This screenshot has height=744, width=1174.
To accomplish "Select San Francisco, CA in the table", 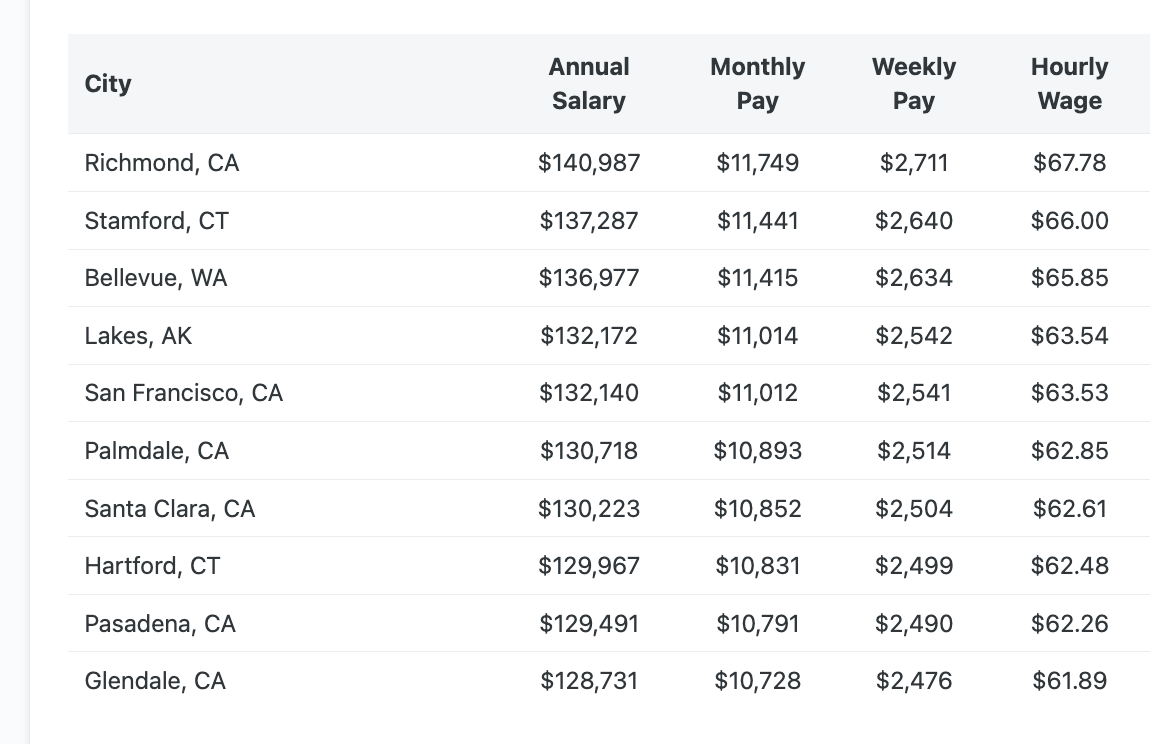I will [x=184, y=394].
